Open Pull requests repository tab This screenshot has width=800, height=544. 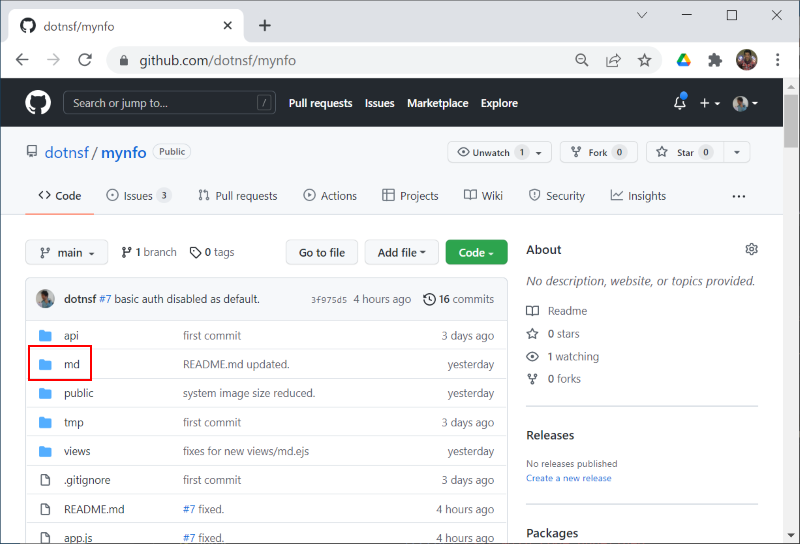tap(238, 196)
